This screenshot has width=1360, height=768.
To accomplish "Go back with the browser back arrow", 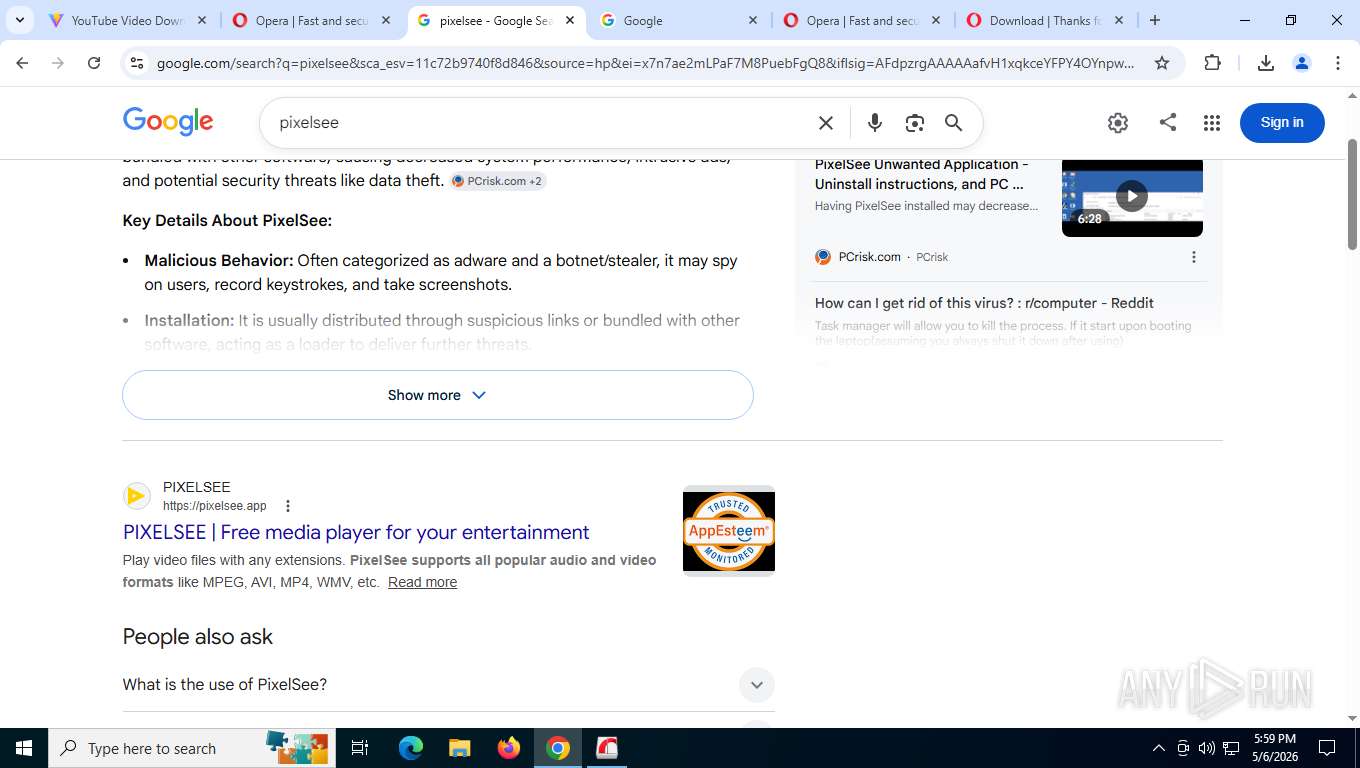I will tap(22, 63).
